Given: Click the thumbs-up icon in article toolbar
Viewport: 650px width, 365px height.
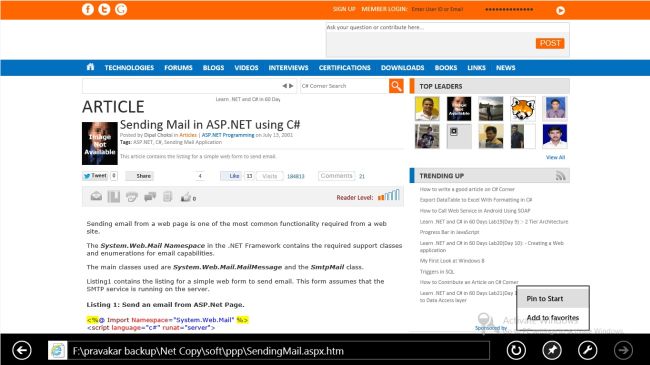Looking at the screenshot, I should click(185, 197).
